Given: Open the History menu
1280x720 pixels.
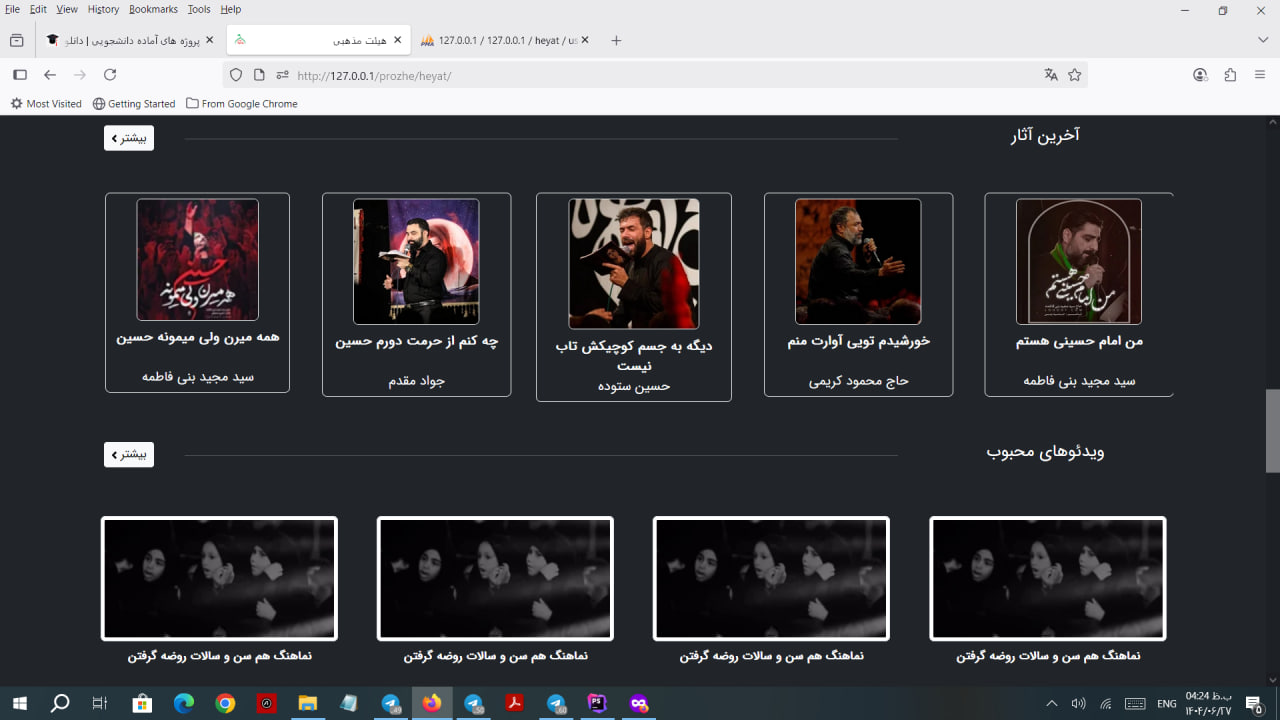Looking at the screenshot, I should tap(103, 9).
